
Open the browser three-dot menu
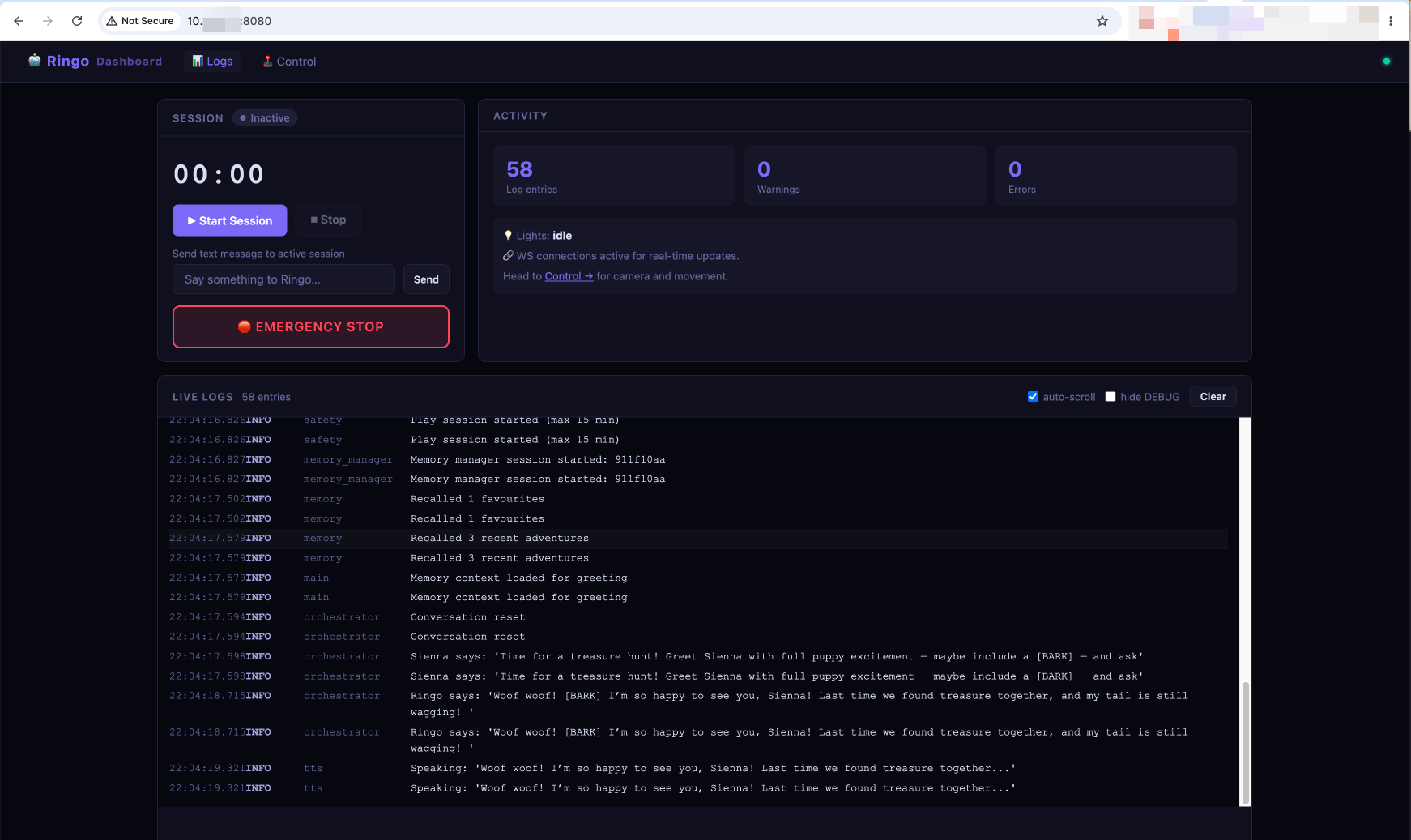1391,21
